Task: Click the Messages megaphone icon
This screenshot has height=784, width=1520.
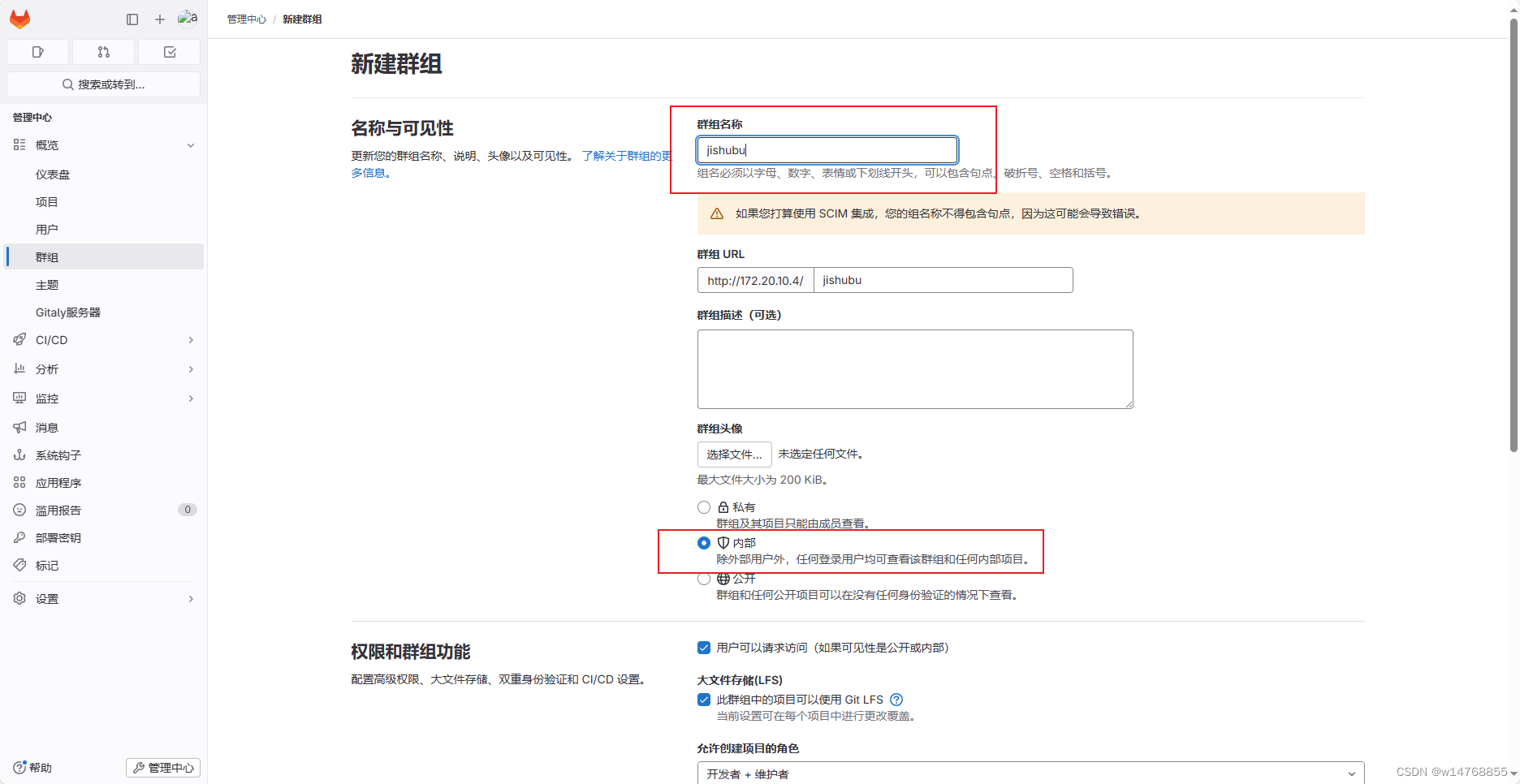Action: click(19, 427)
